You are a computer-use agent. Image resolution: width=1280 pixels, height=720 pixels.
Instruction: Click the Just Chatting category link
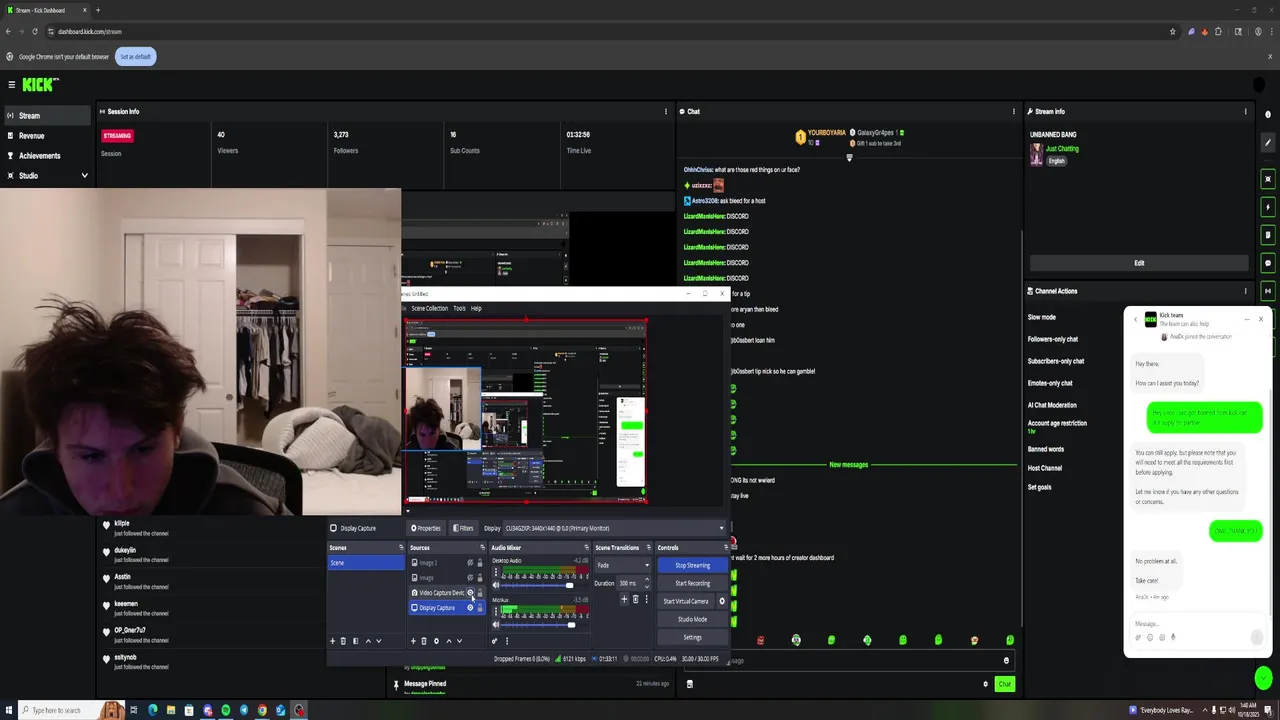tap(1062, 149)
